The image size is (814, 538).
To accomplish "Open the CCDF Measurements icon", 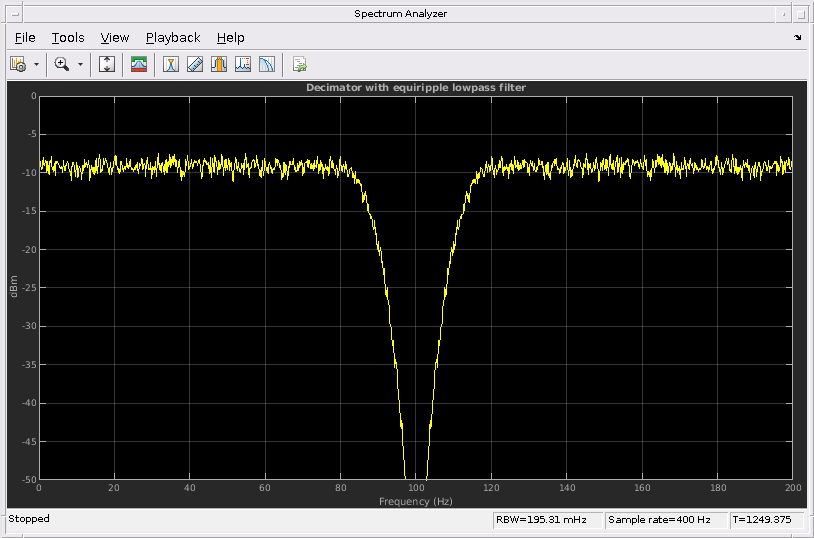I will [x=267, y=64].
